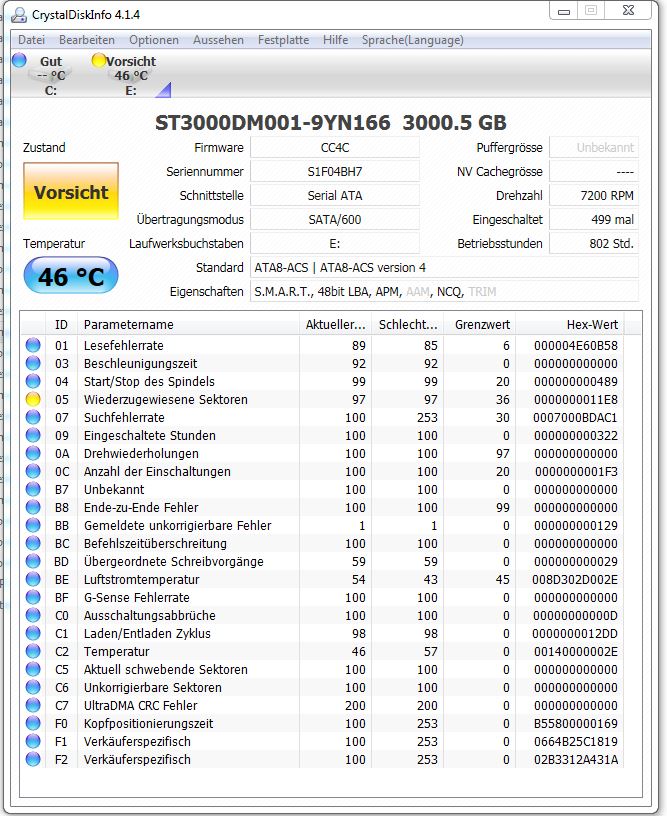Click status orb of Kopfpositionierungszeit row
Screen dimensions: 667x816
click(33, 723)
